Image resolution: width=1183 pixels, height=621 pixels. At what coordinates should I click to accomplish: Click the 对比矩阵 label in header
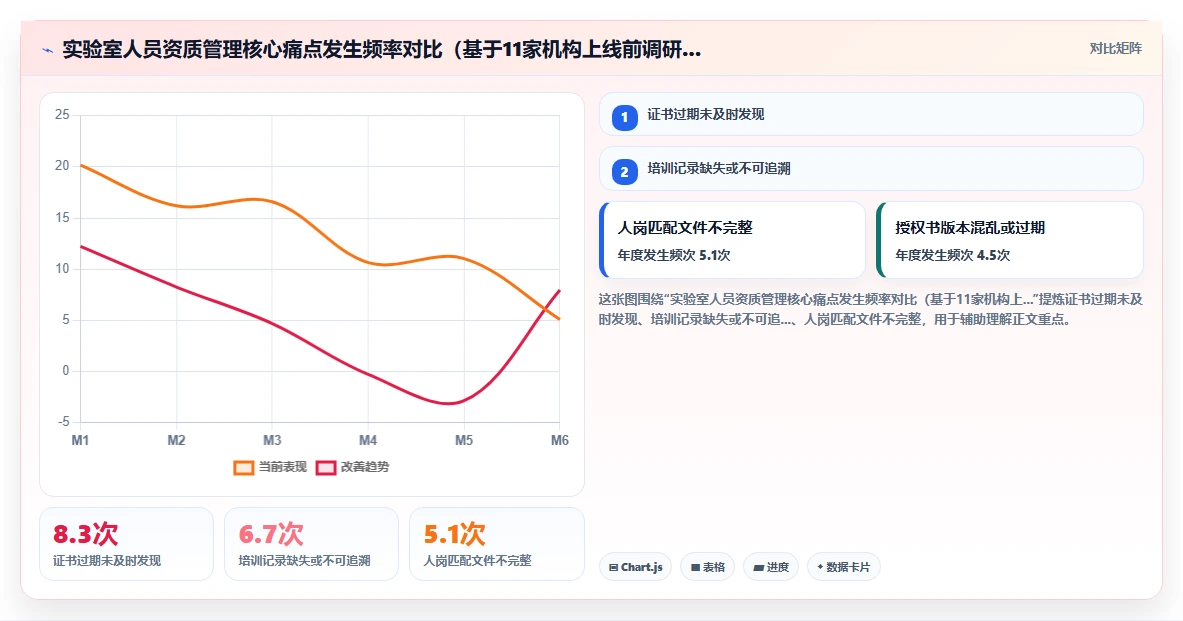pos(1115,48)
